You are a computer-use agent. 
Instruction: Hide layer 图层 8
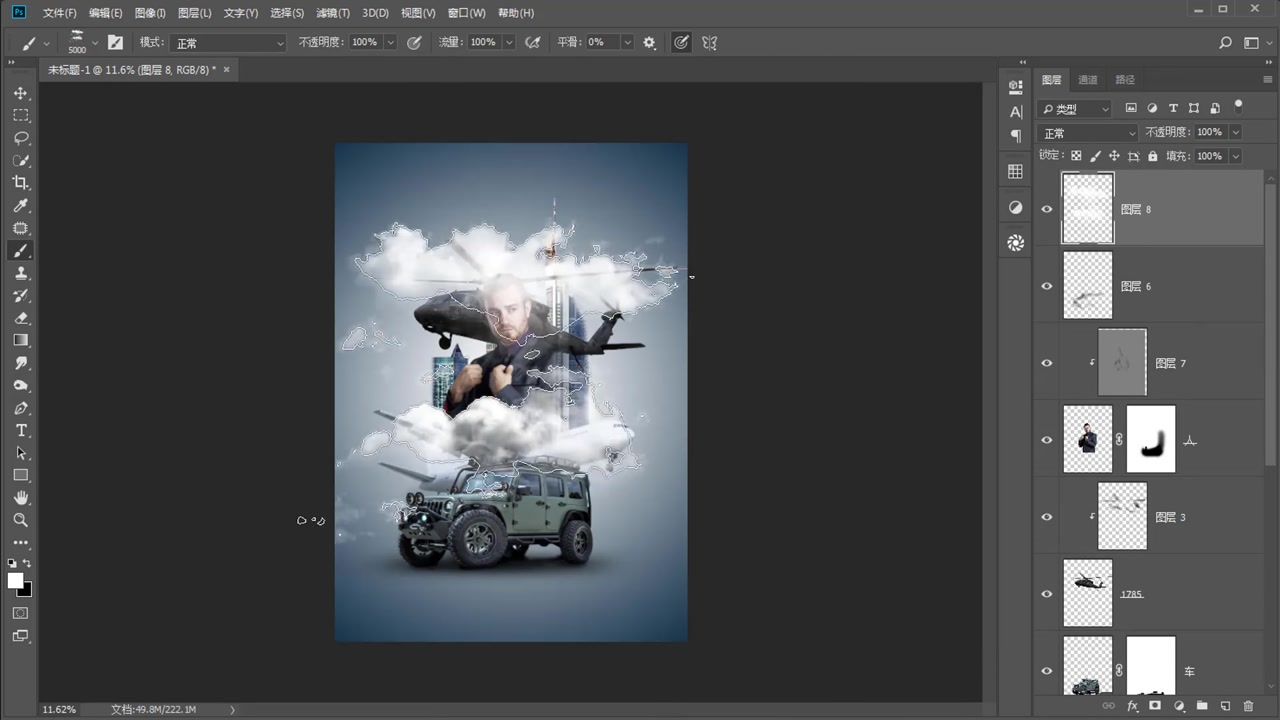(1047, 209)
